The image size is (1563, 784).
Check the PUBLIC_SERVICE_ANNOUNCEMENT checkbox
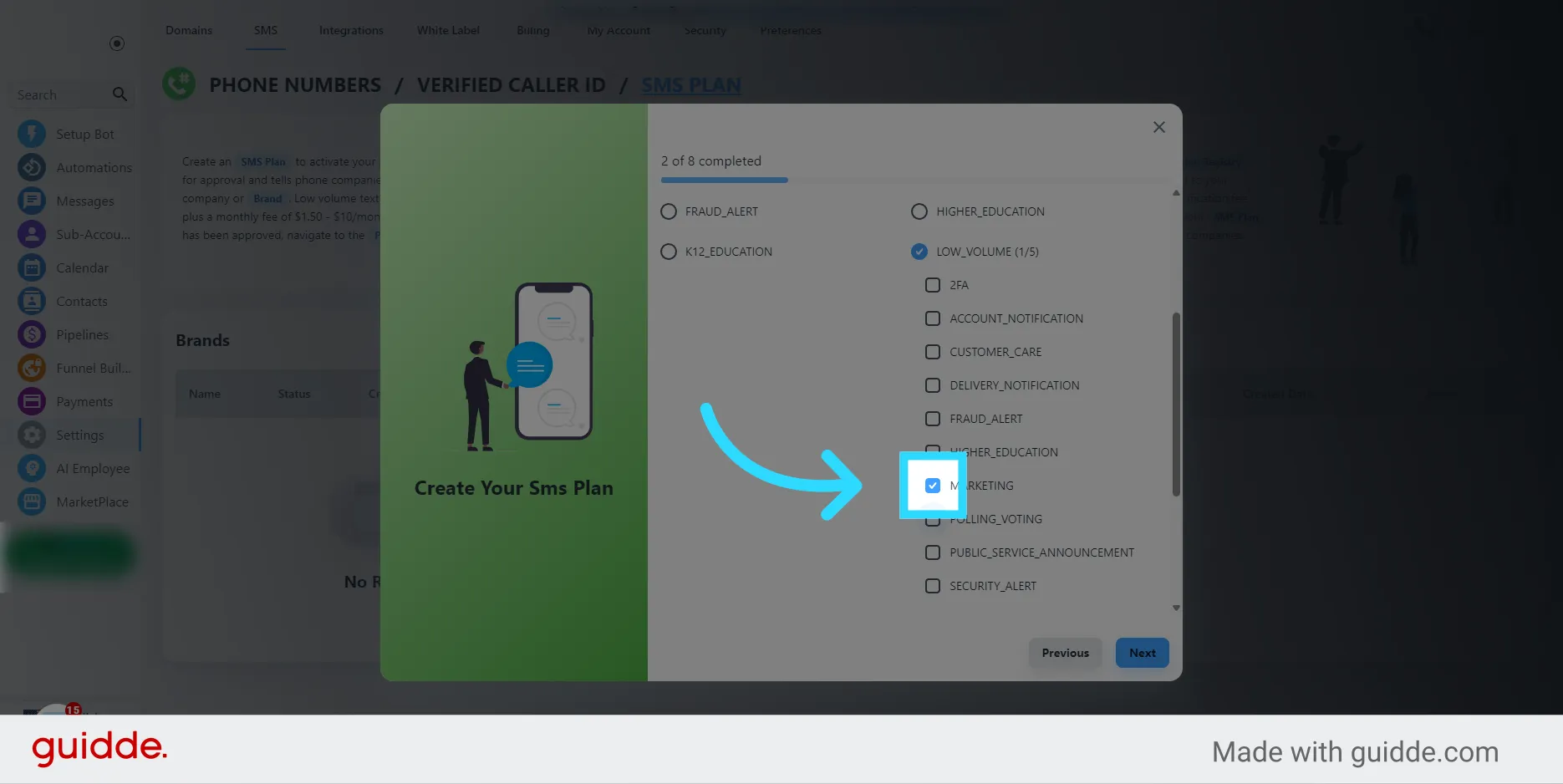[933, 552]
